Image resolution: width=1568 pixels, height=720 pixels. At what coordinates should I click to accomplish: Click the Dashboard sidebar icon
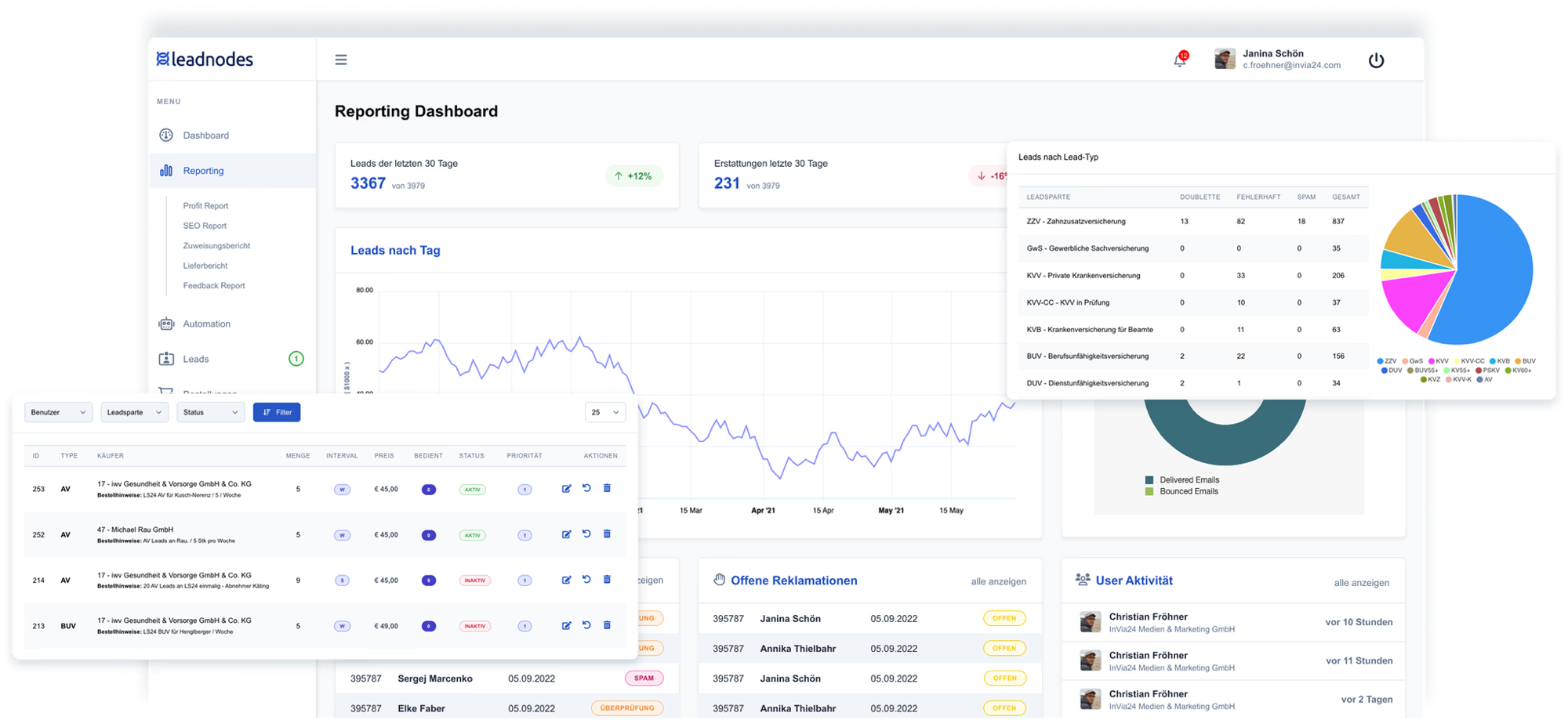(x=166, y=135)
